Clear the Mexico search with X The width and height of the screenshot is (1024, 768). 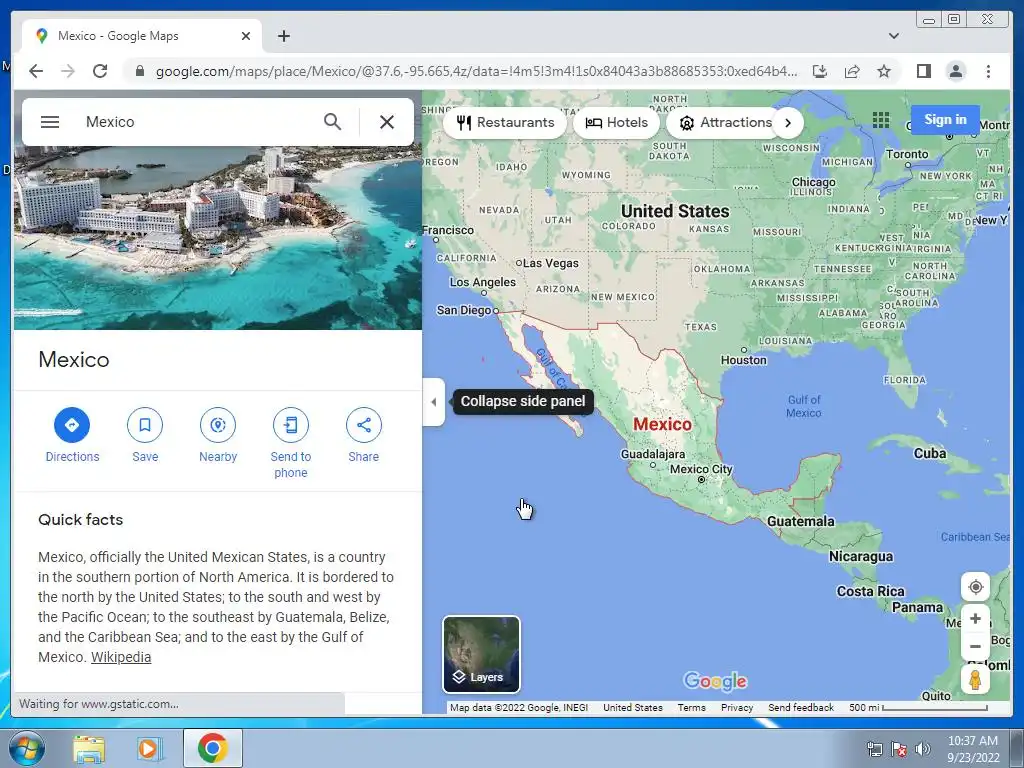(x=387, y=122)
